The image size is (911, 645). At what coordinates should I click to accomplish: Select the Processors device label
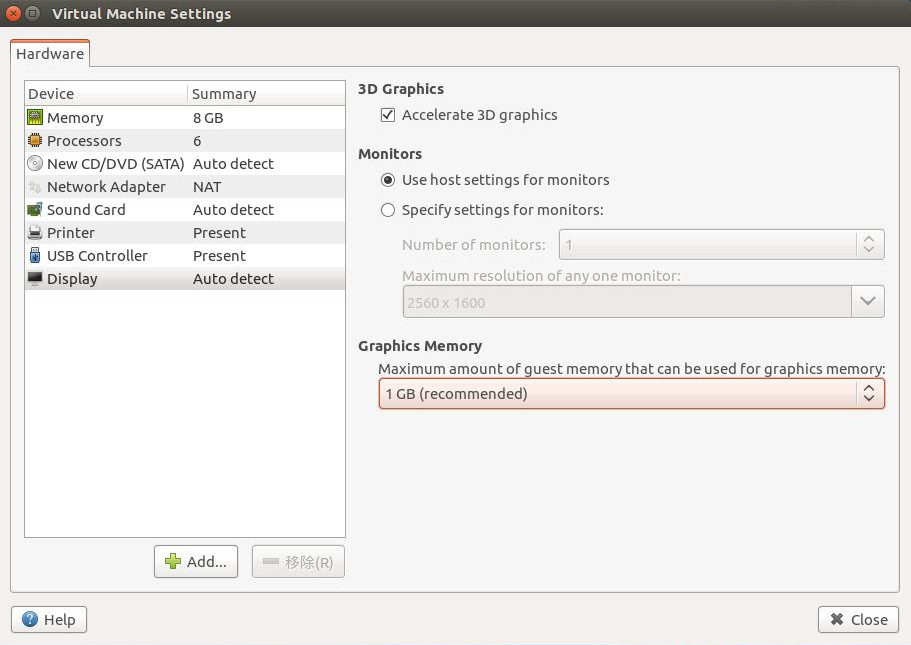(84, 141)
